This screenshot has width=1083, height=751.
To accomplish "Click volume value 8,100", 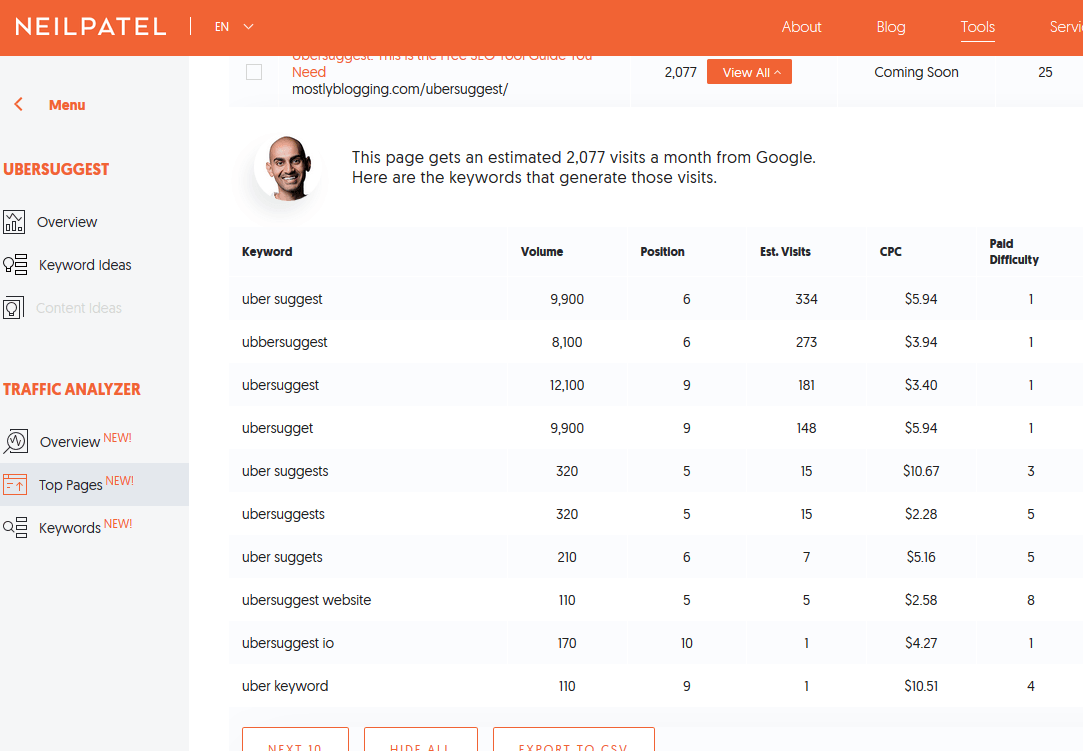I will click(567, 342).
